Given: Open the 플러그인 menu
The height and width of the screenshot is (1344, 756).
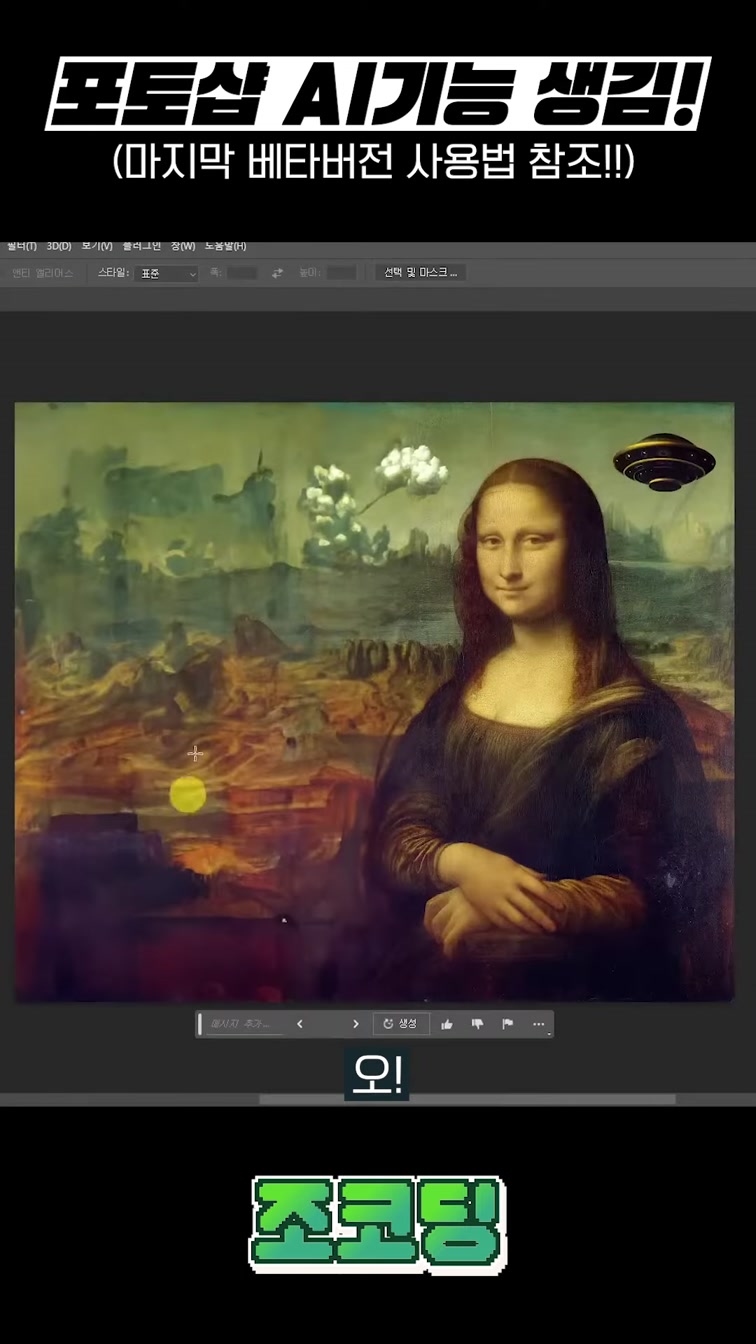Looking at the screenshot, I should coord(142,246).
